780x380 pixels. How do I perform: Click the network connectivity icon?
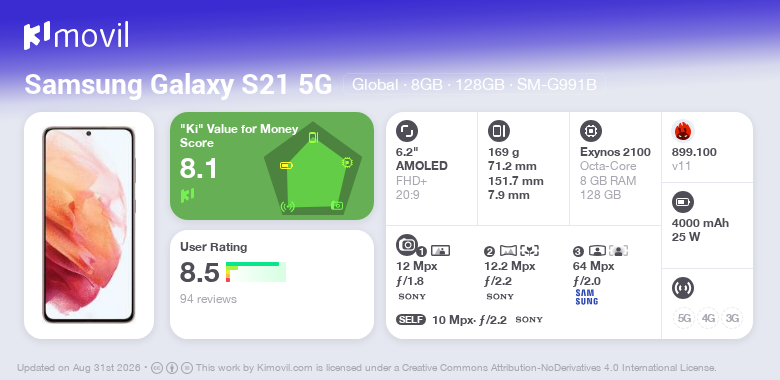pyautogui.click(x=683, y=288)
